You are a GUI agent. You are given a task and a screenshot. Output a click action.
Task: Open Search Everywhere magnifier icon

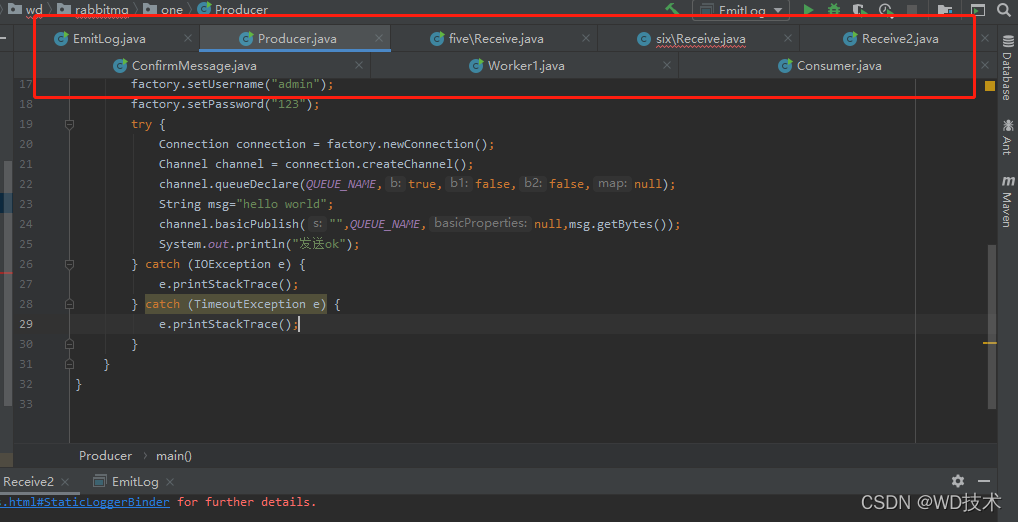coord(1004,9)
